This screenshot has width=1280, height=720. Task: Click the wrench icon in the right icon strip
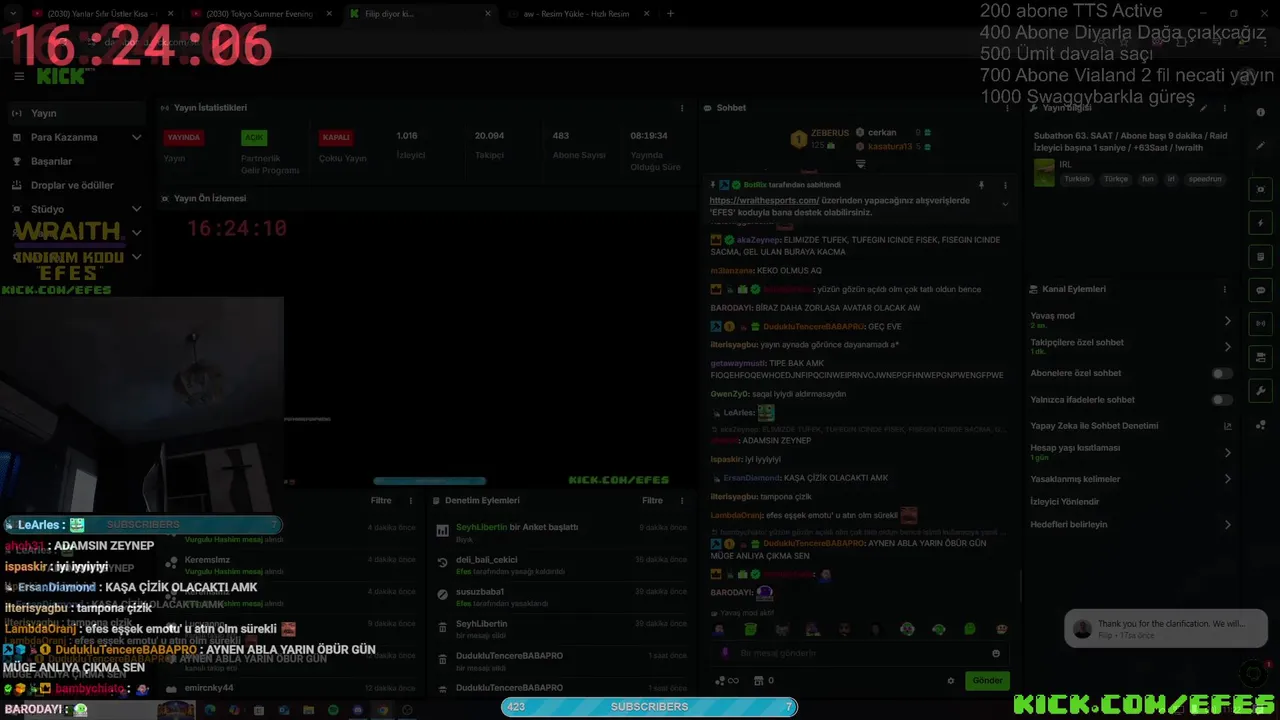[1261, 391]
